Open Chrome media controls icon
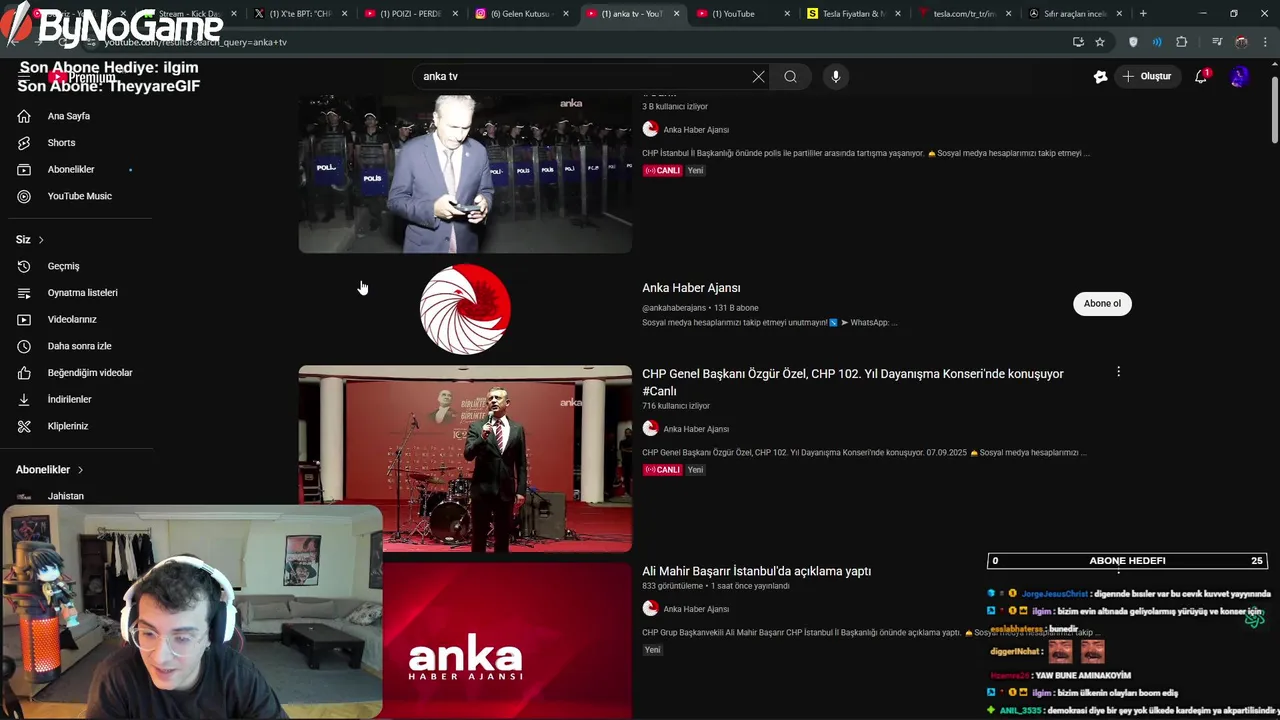The image size is (1280, 720). point(1217,42)
